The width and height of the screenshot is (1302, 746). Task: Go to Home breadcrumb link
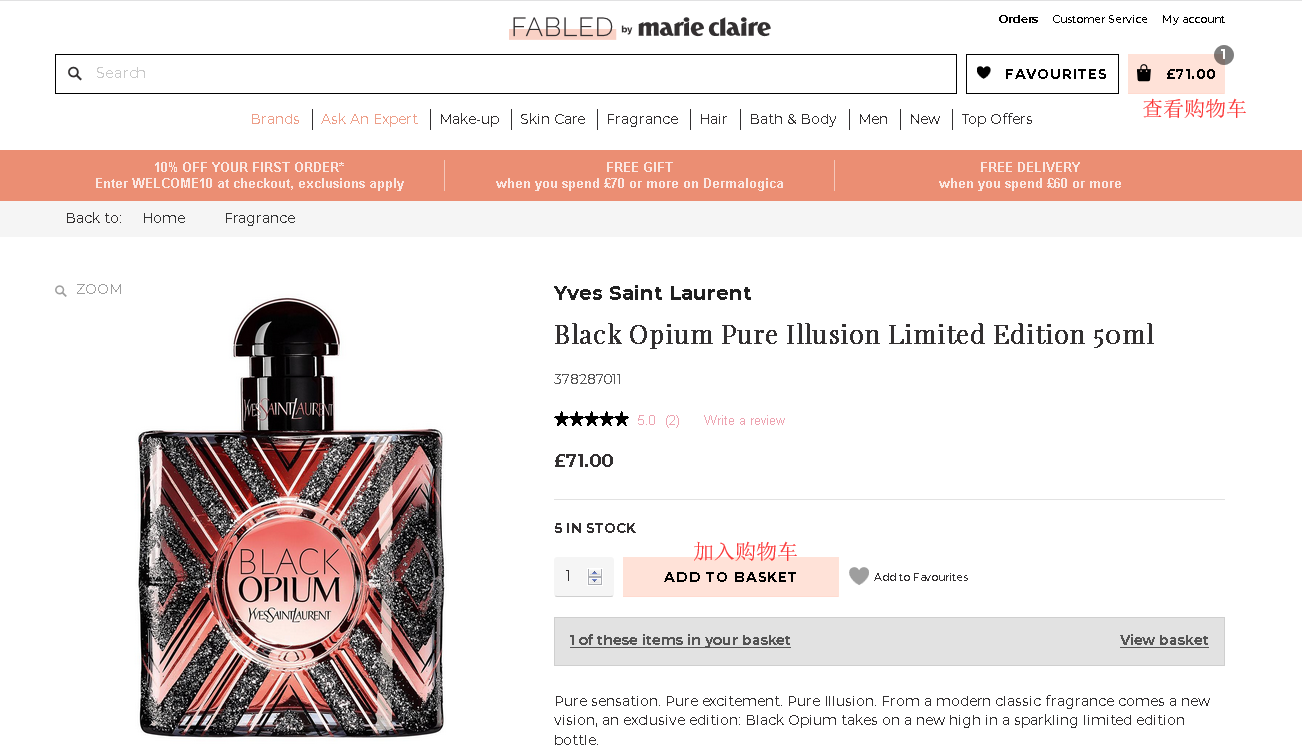point(164,218)
